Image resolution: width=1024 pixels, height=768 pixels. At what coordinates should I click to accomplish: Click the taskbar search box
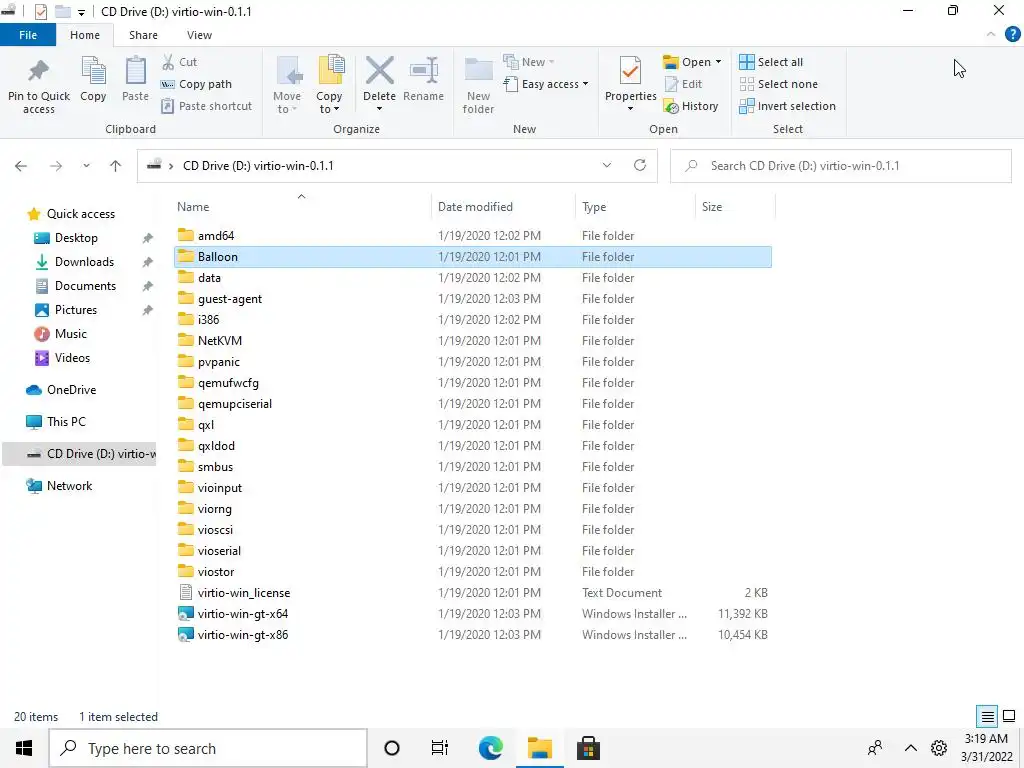[x=208, y=748]
